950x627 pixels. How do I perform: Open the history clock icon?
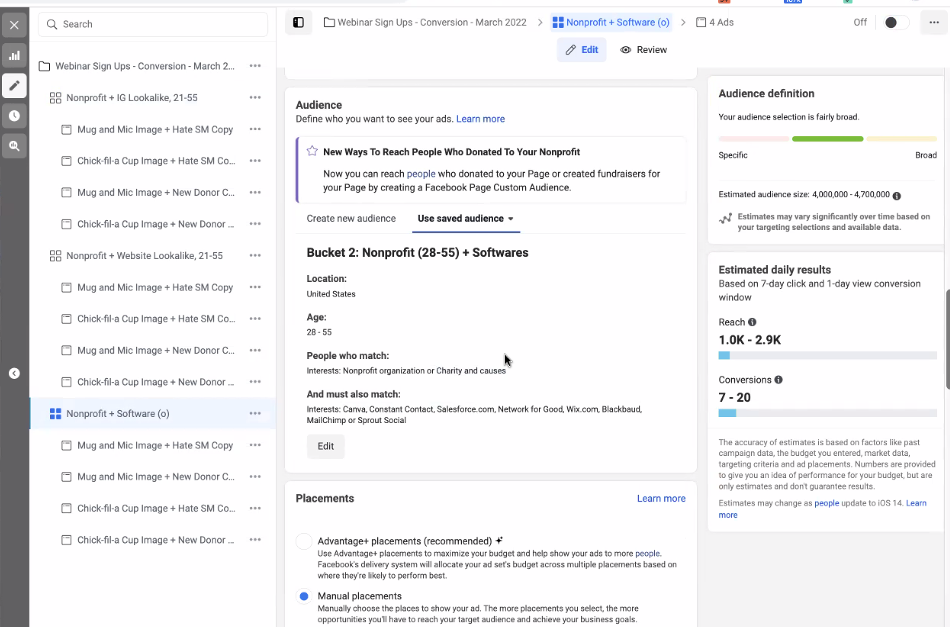point(14,116)
